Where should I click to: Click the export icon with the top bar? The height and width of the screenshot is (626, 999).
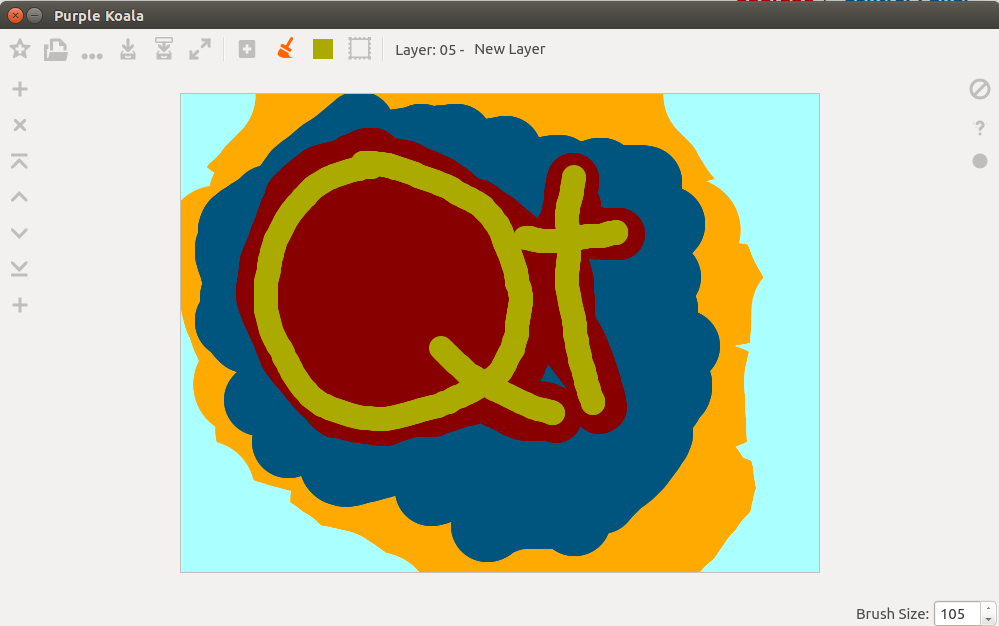[x=164, y=49]
